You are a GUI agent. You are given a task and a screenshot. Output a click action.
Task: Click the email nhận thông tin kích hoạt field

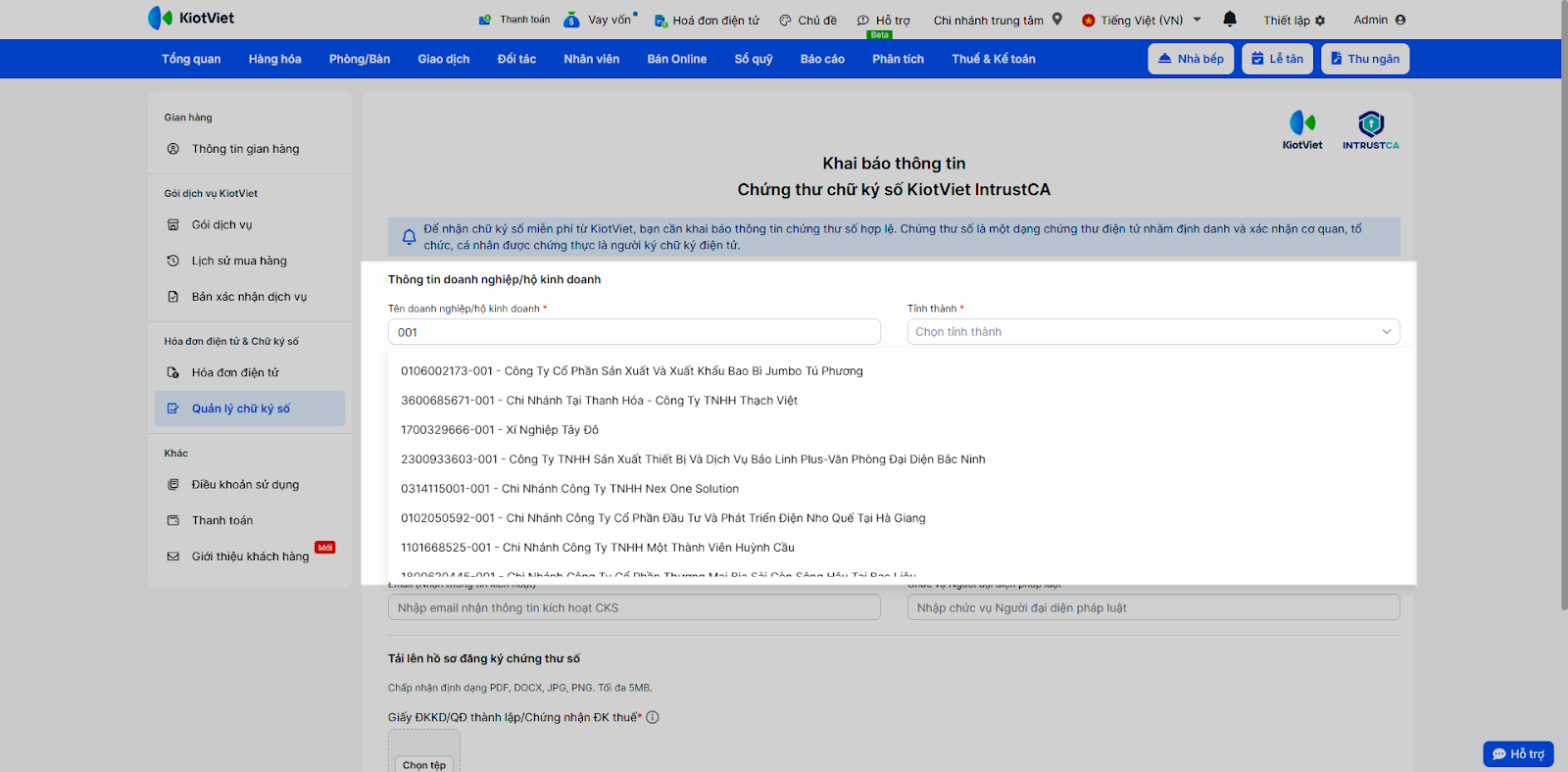coord(634,607)
